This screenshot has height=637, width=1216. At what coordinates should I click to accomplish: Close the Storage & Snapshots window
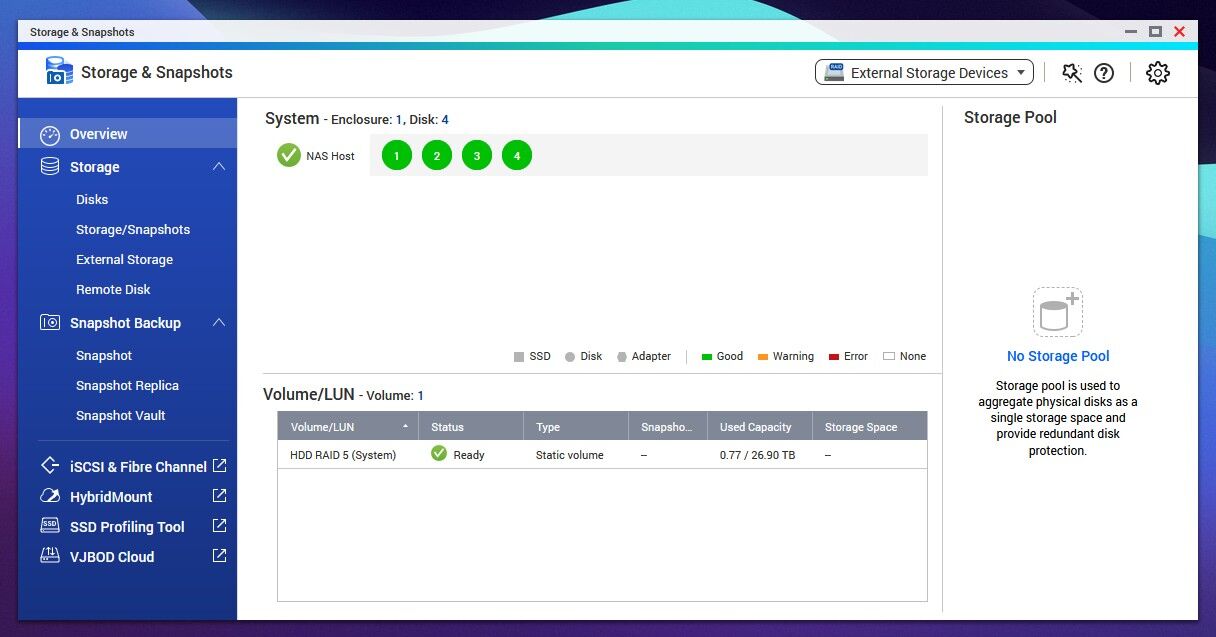(1180, 32)
